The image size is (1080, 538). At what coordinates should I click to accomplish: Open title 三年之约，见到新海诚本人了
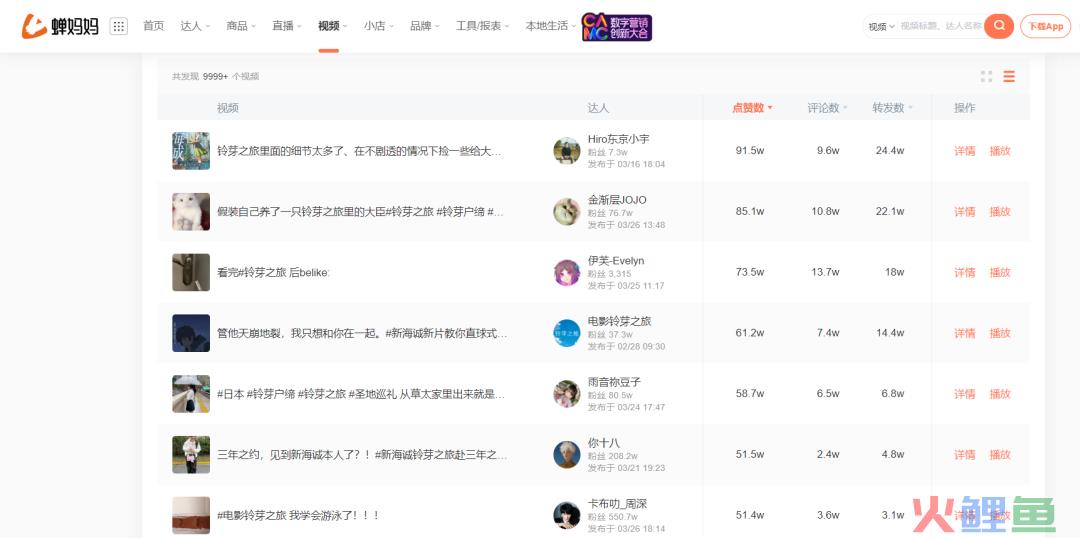tap(362, 455)
